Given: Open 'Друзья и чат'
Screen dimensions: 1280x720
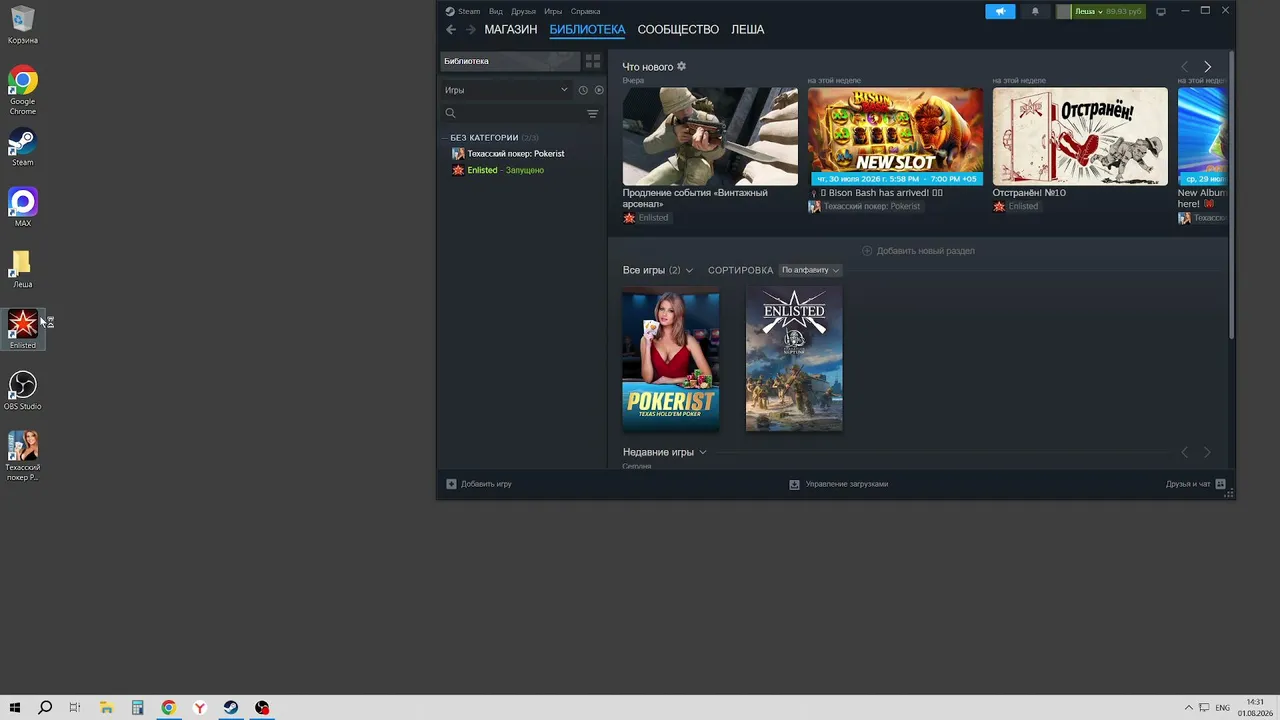Looking at the screenshot, I should tap(1196, 484).
